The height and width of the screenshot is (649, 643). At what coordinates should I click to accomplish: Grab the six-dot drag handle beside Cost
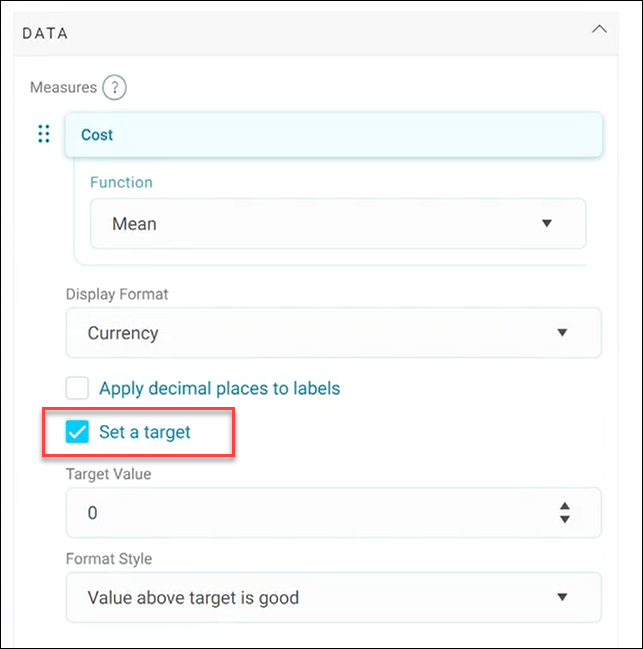[x=44, y=134]
